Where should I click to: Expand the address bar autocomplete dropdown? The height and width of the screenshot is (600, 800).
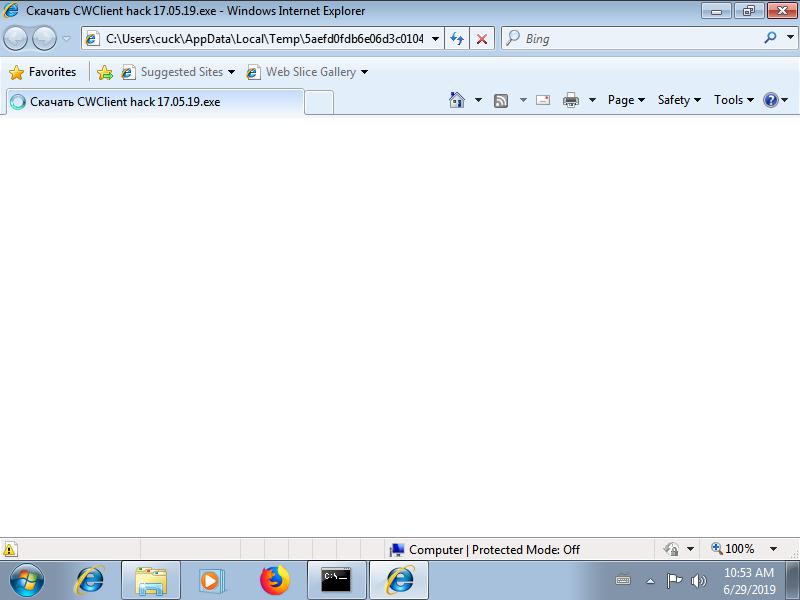click(x=435, y=39)
